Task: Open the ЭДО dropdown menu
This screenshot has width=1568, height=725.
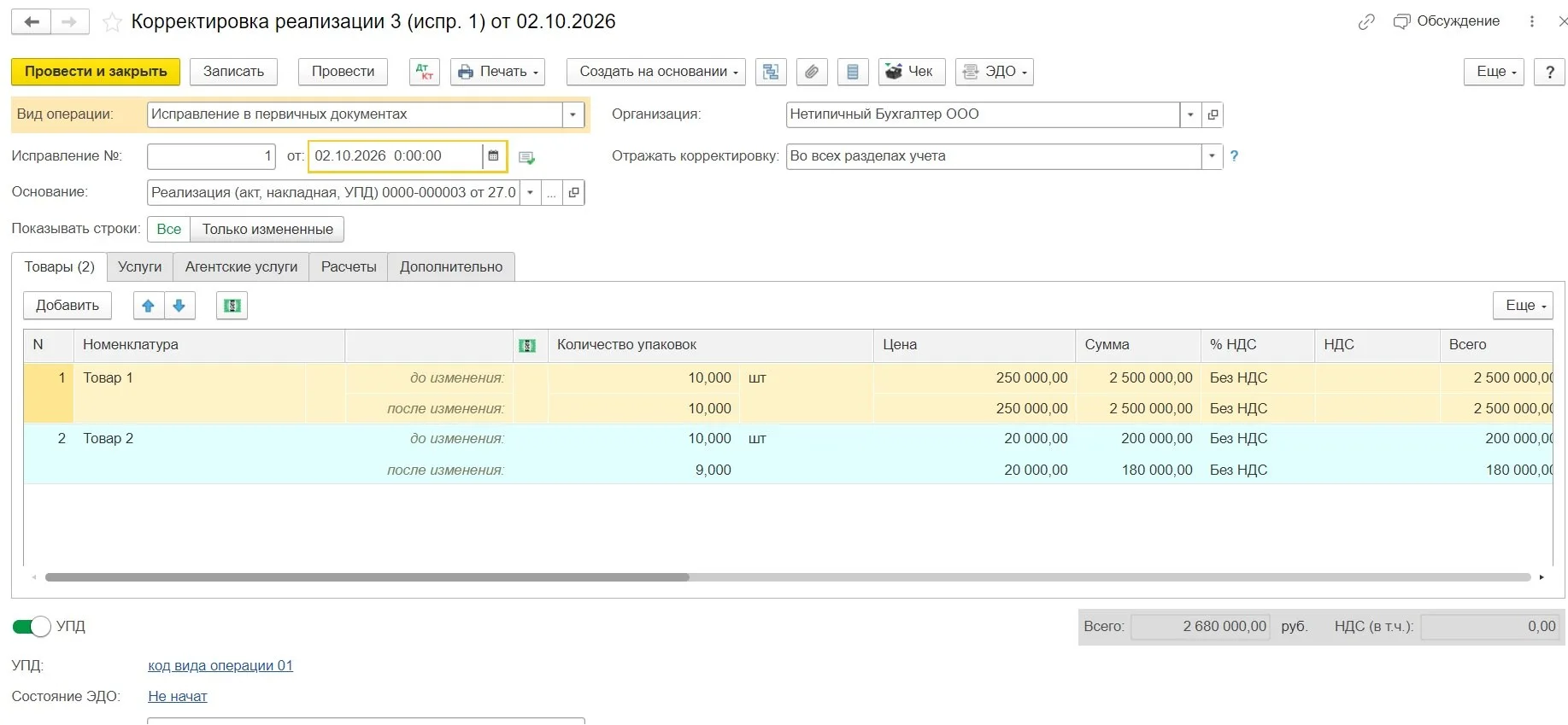Action: click(995, 72)
